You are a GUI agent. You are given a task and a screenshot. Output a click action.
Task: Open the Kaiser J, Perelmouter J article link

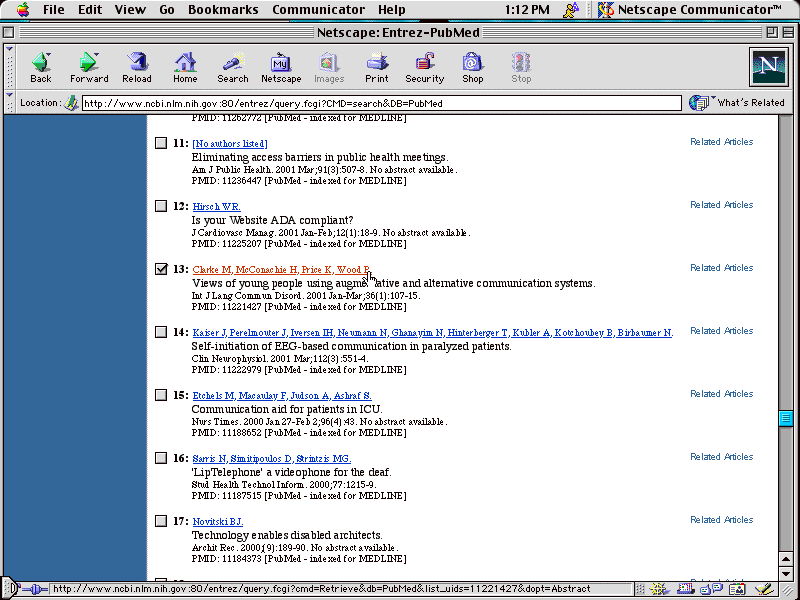433,333
